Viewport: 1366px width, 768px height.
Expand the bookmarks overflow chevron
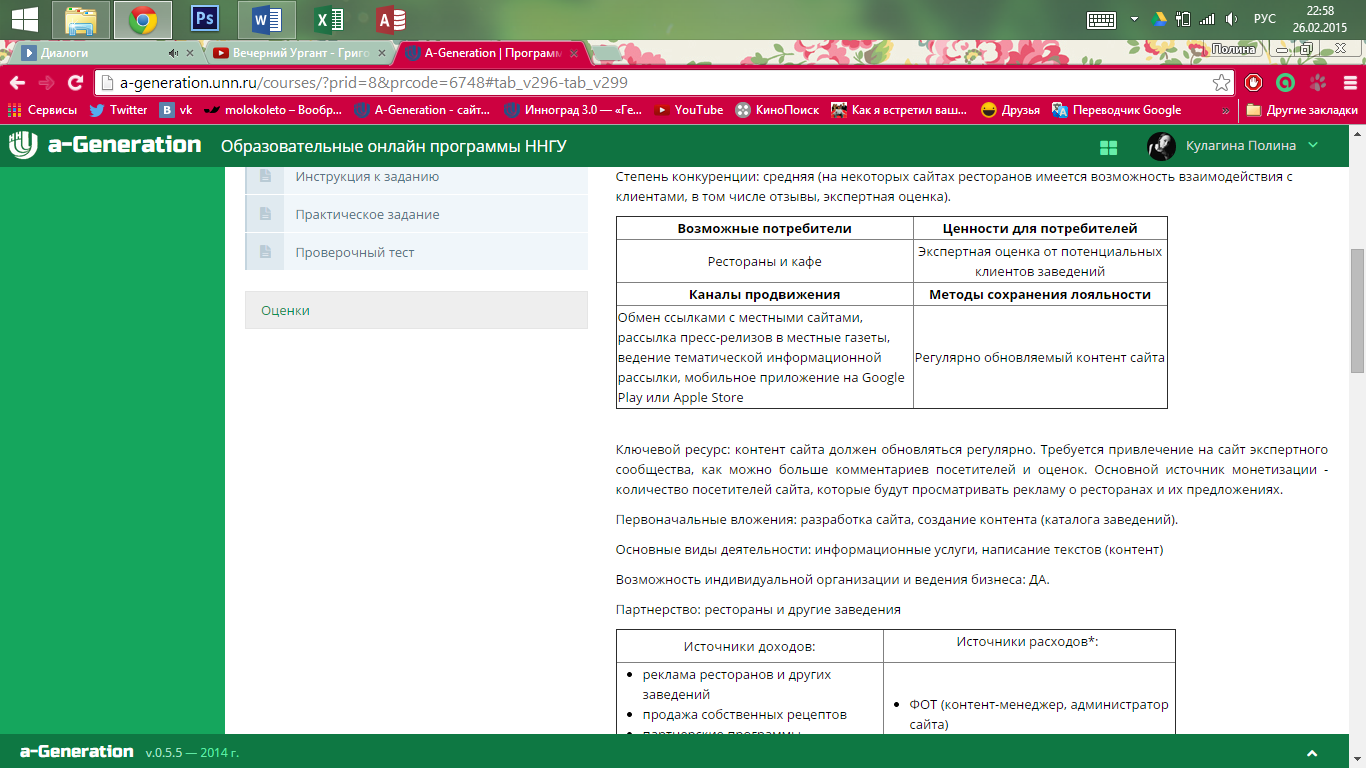pos(1226,110)
